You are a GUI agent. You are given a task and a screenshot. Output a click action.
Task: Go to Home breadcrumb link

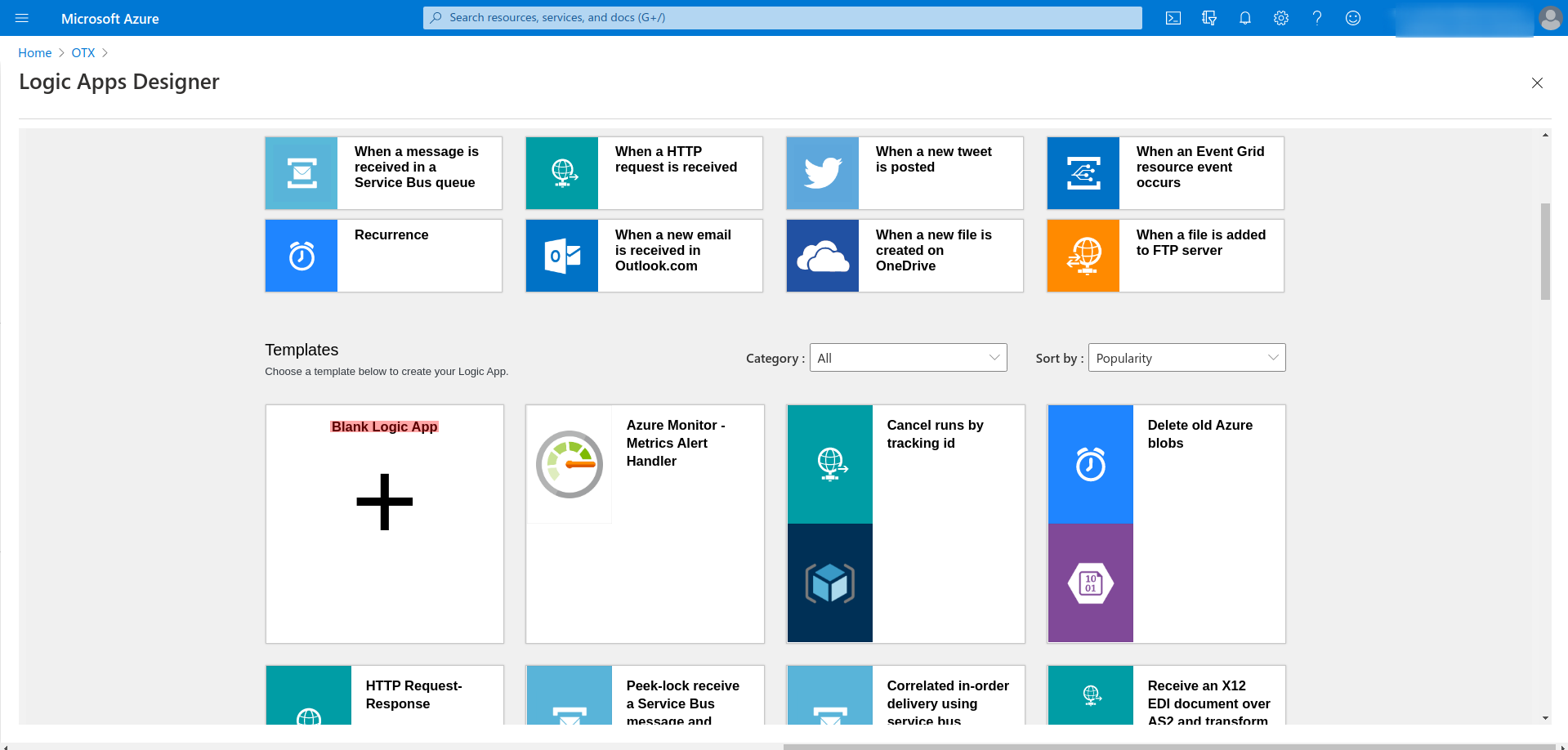[x=34, y=53]
